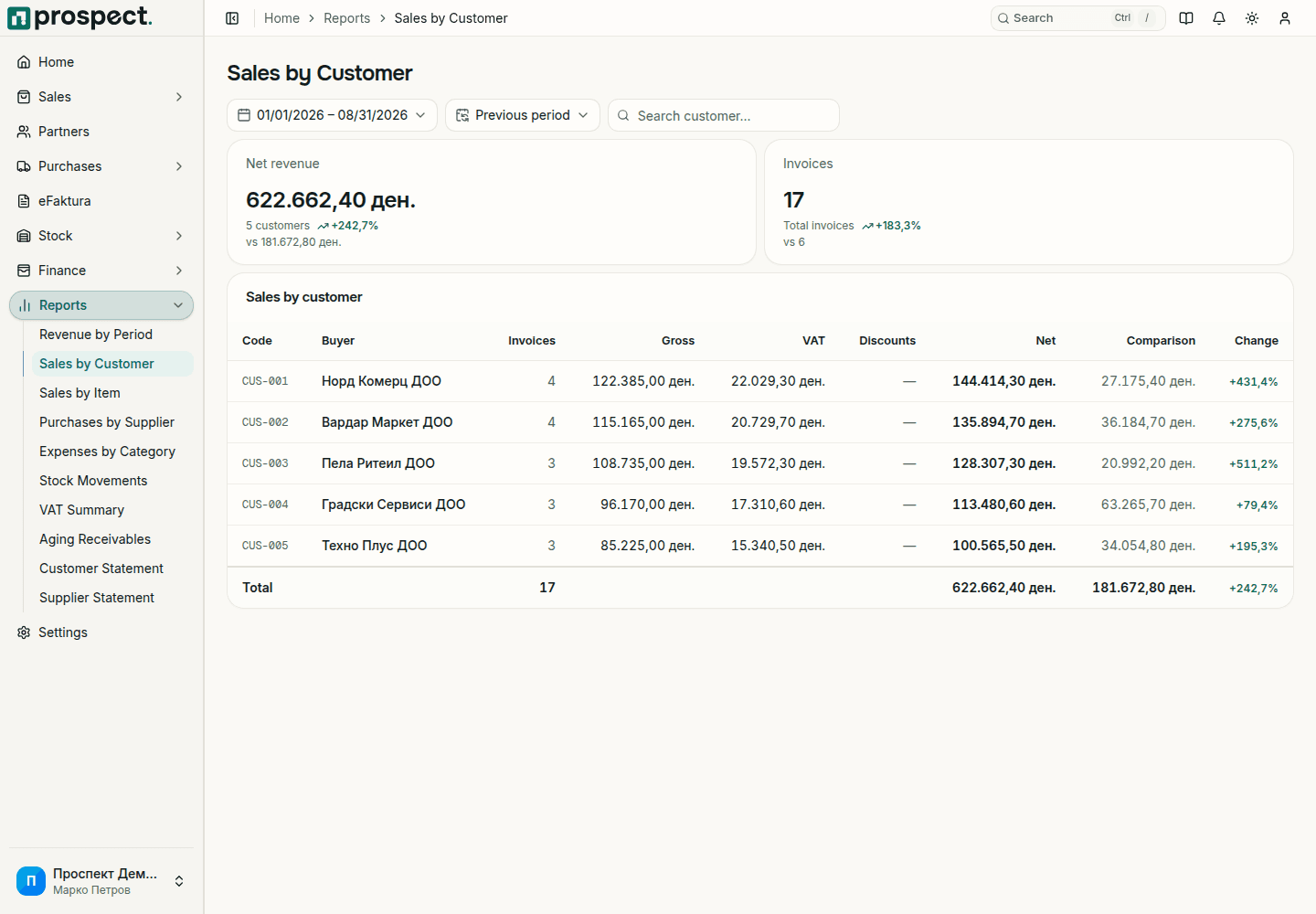Open the date range dropdown
The width and height of the screenshot is (1316, 914).
tap(332, 115)
